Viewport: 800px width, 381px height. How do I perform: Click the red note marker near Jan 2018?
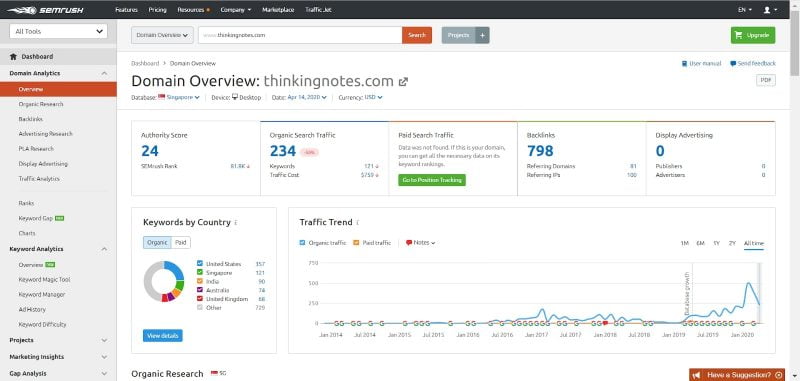click(605, 323)
